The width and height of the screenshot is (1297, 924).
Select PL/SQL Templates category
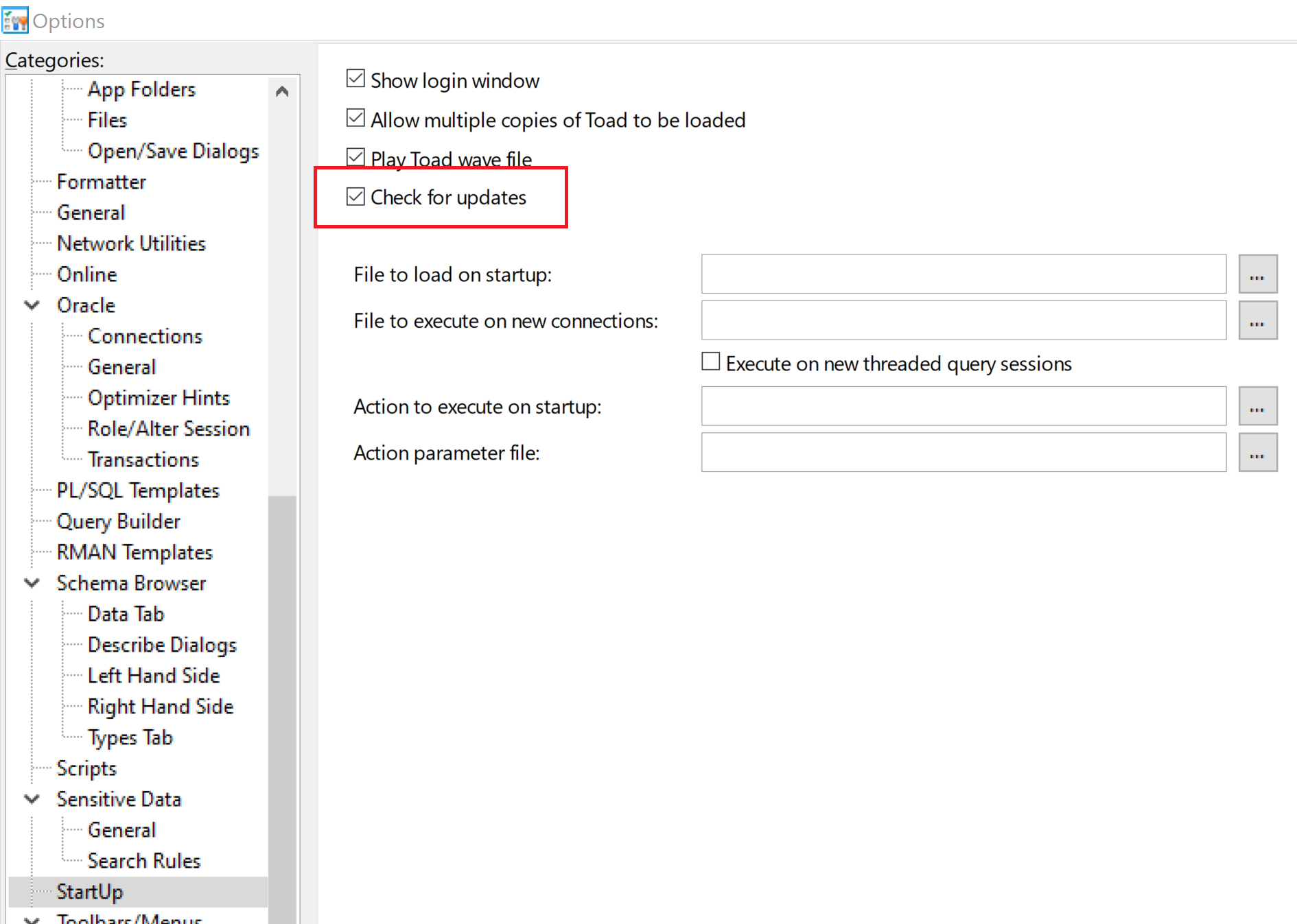[x=138, y=490]
